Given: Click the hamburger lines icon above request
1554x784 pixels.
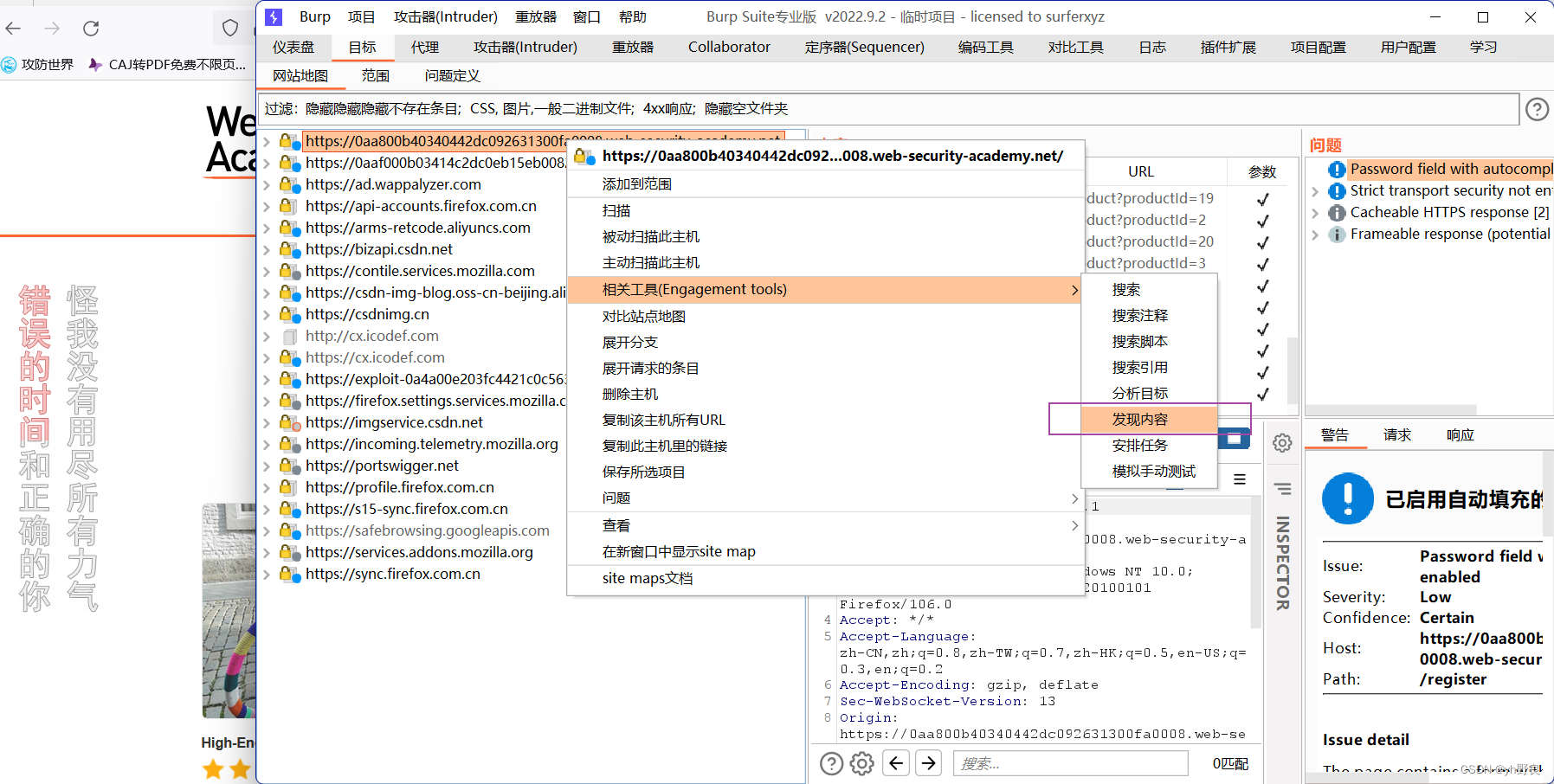Looking at the screenshot, I should pos(1240,479).
